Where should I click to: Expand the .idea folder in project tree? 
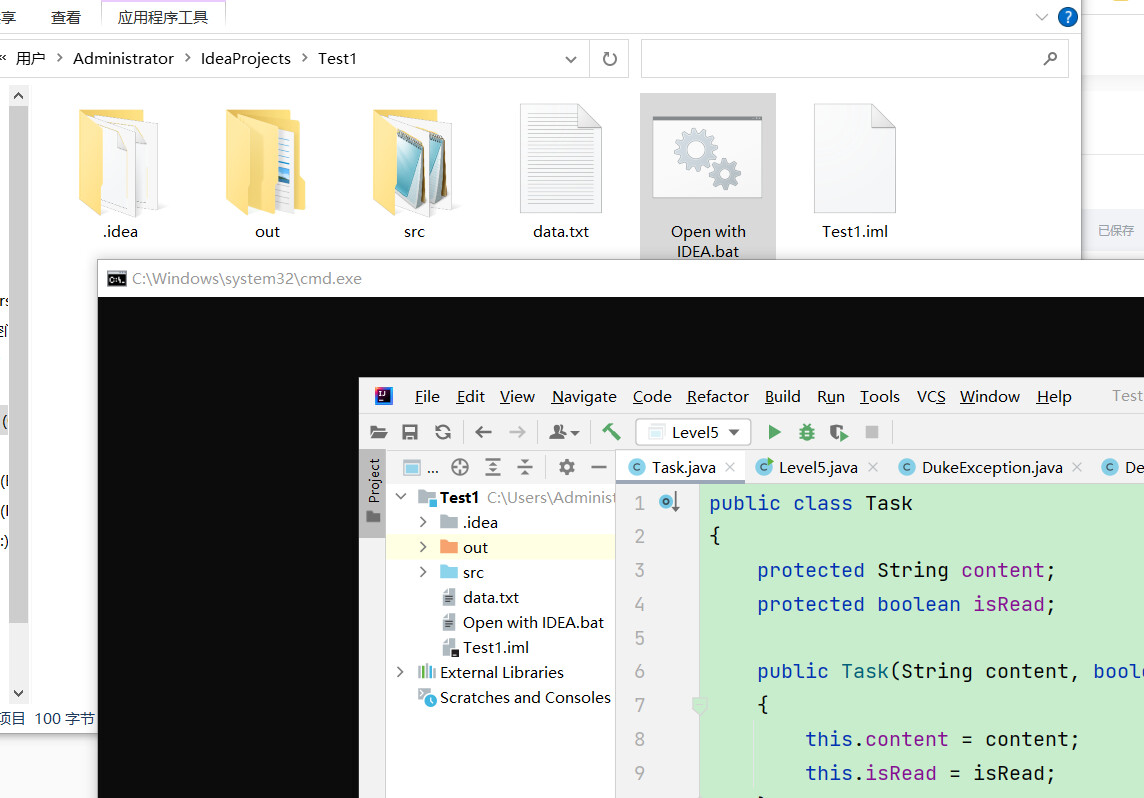(423, 522)
